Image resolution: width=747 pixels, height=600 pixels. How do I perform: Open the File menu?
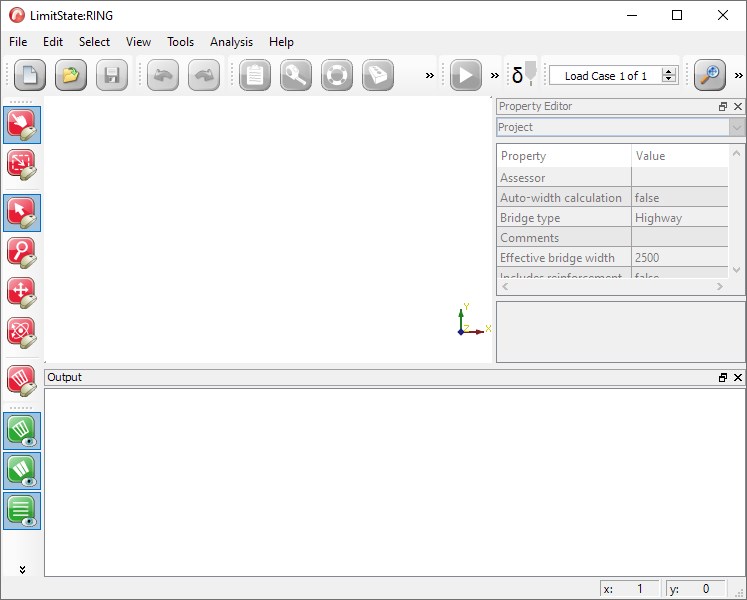click(18, 42)
